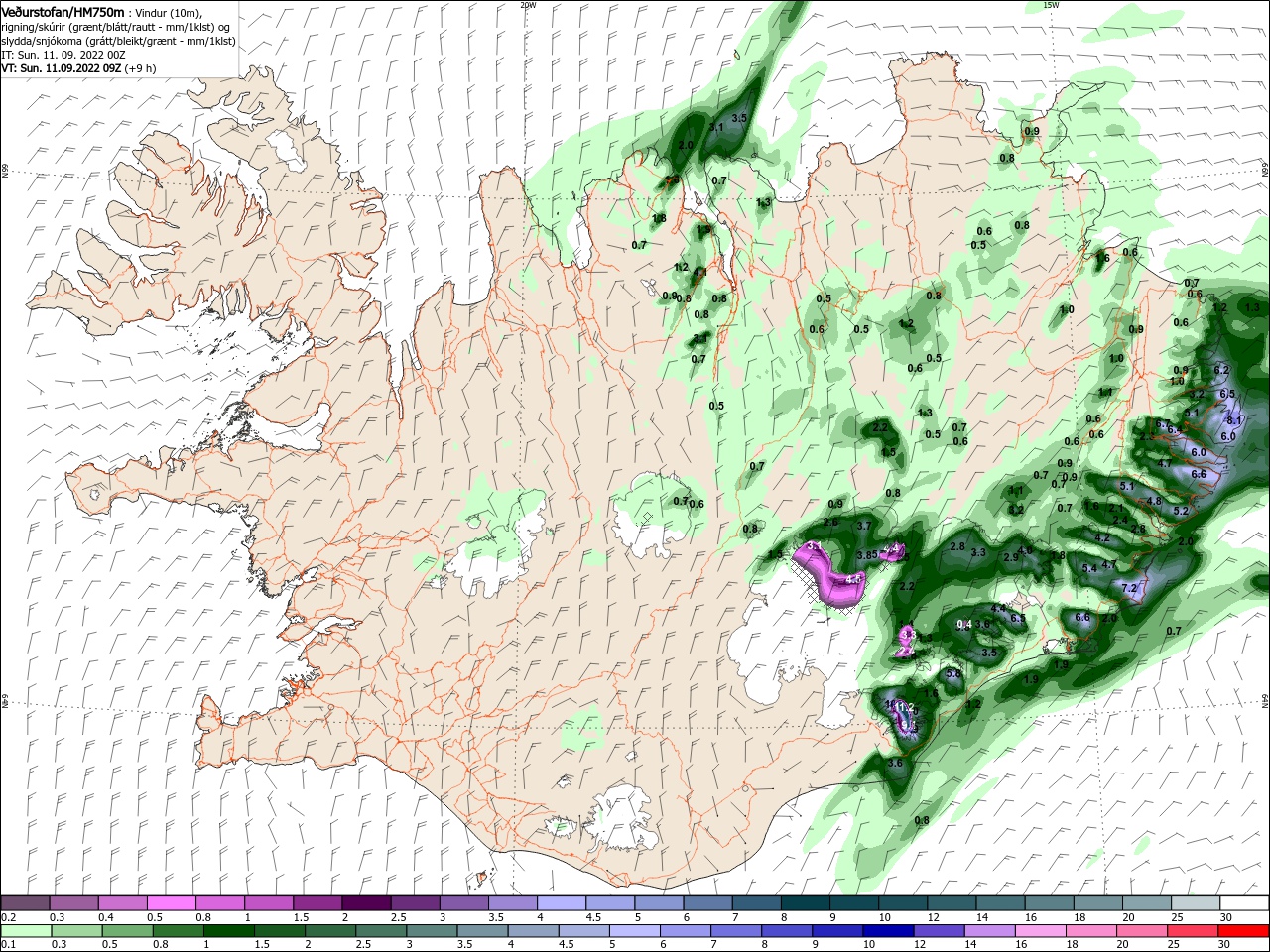Screen dimensions: 1270x952
Task: Click the 6.2 value on eastern coast
Action: (x=1221, y=370)
